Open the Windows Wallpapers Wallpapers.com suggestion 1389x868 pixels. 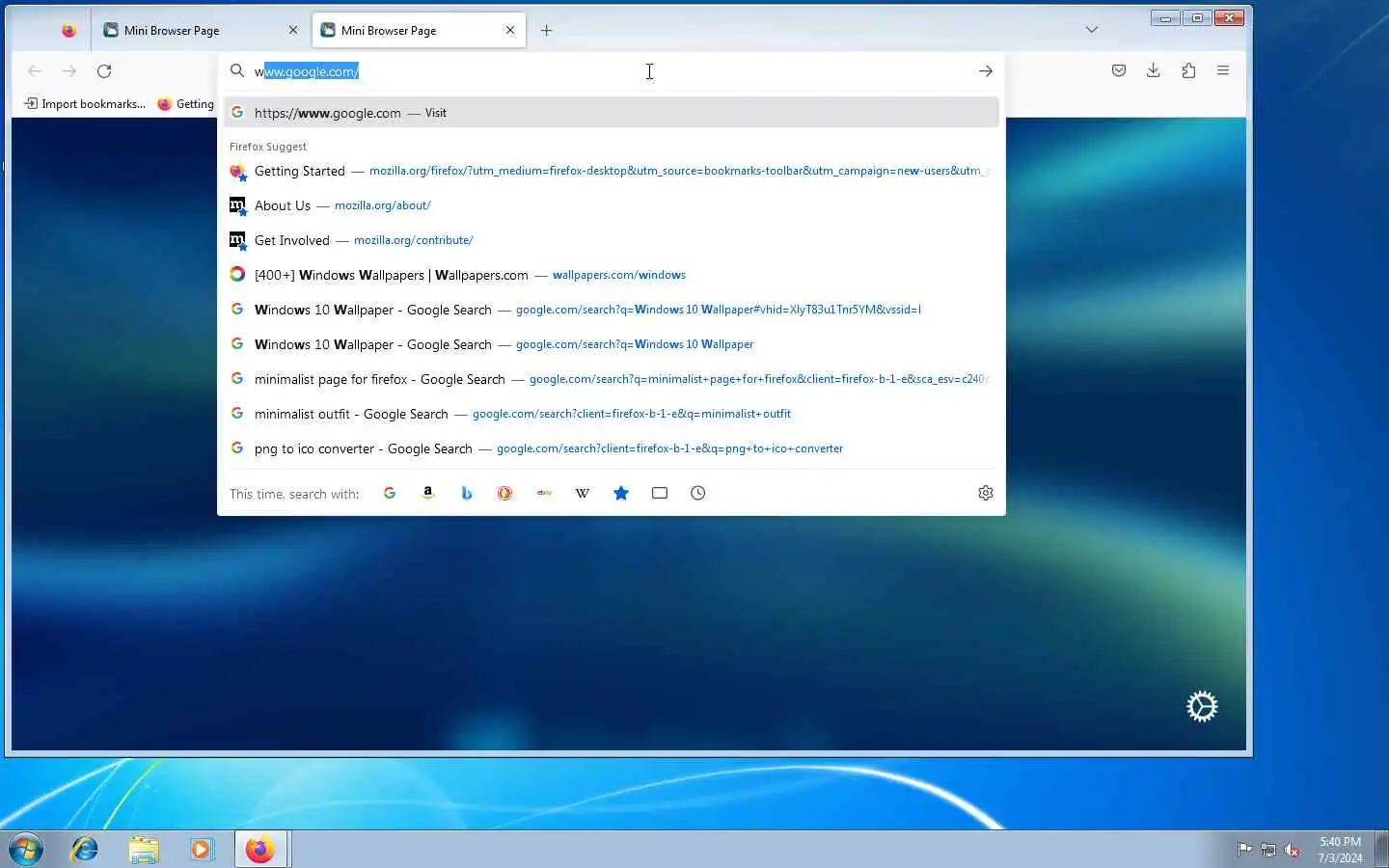point(612,275)
